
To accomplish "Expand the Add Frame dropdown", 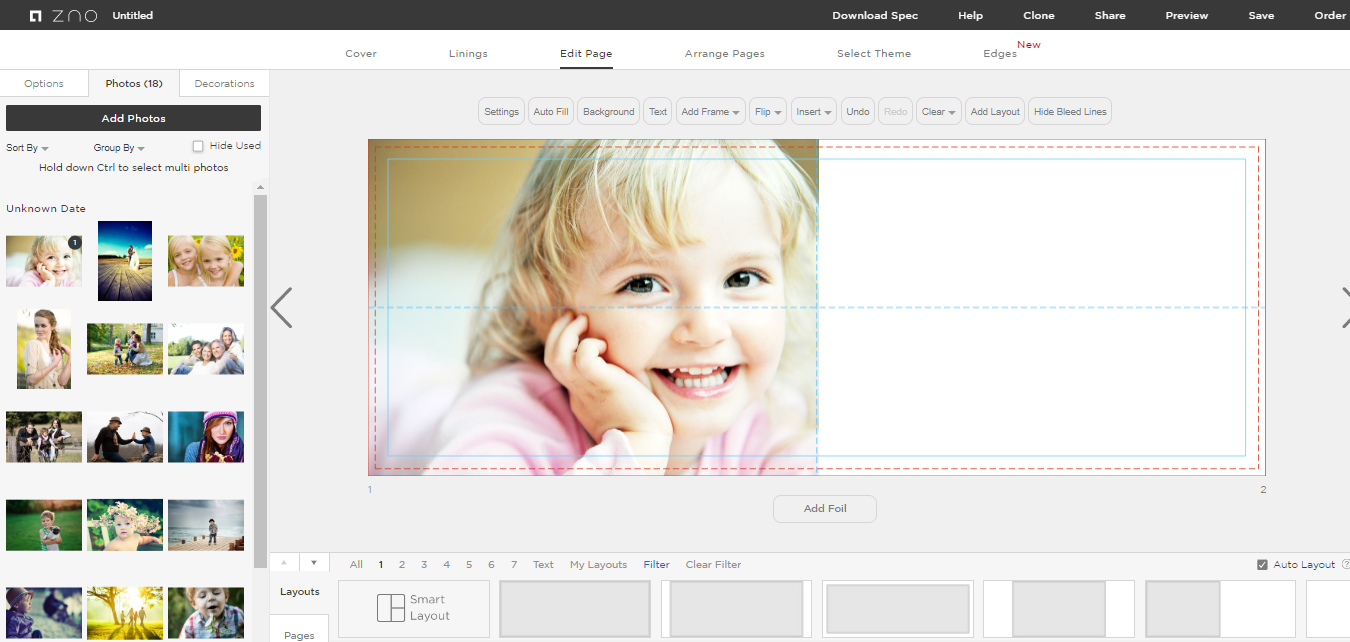I will point(710,111).
